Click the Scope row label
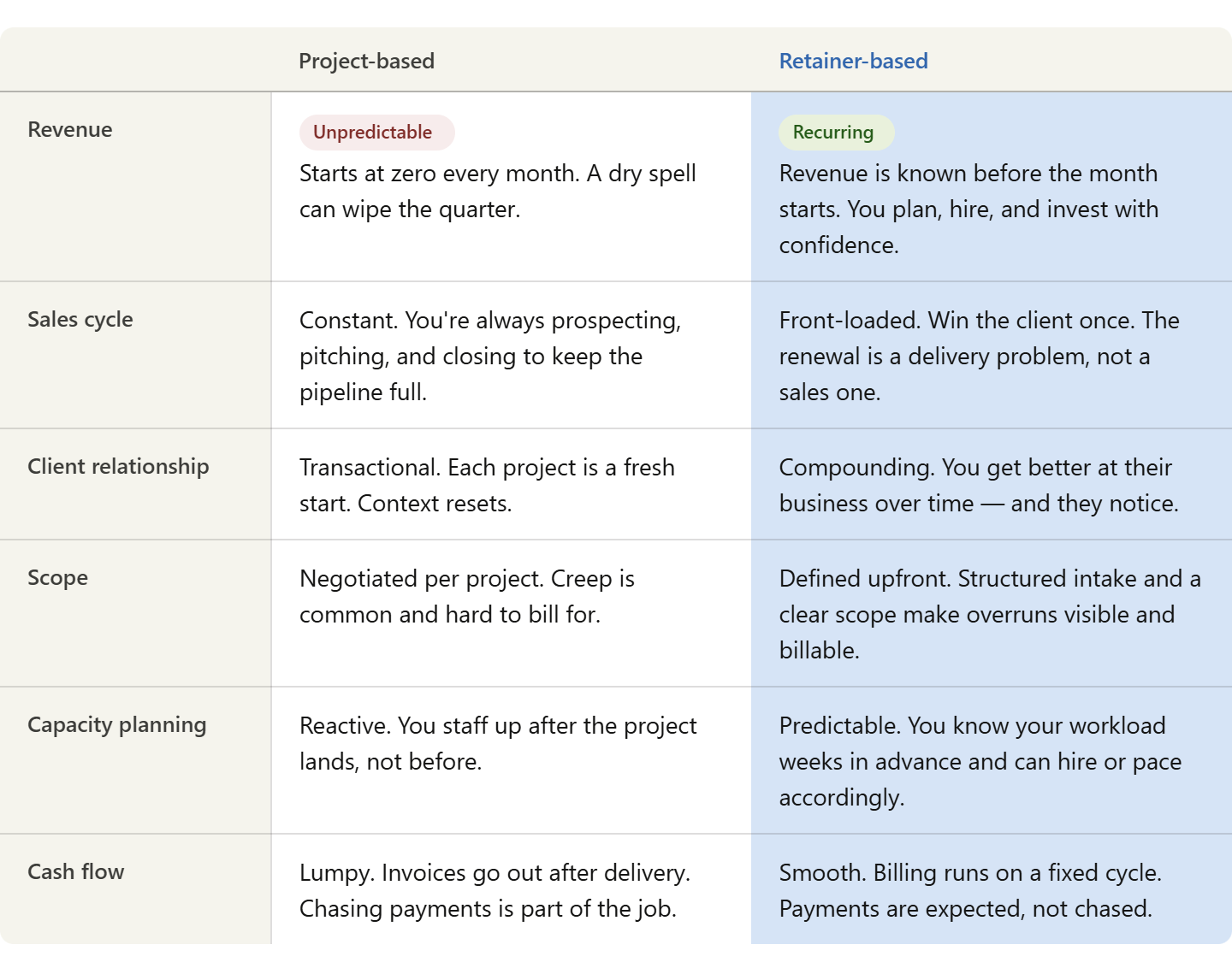This screenshot has width=1232, height=968. tap(57, 577)
